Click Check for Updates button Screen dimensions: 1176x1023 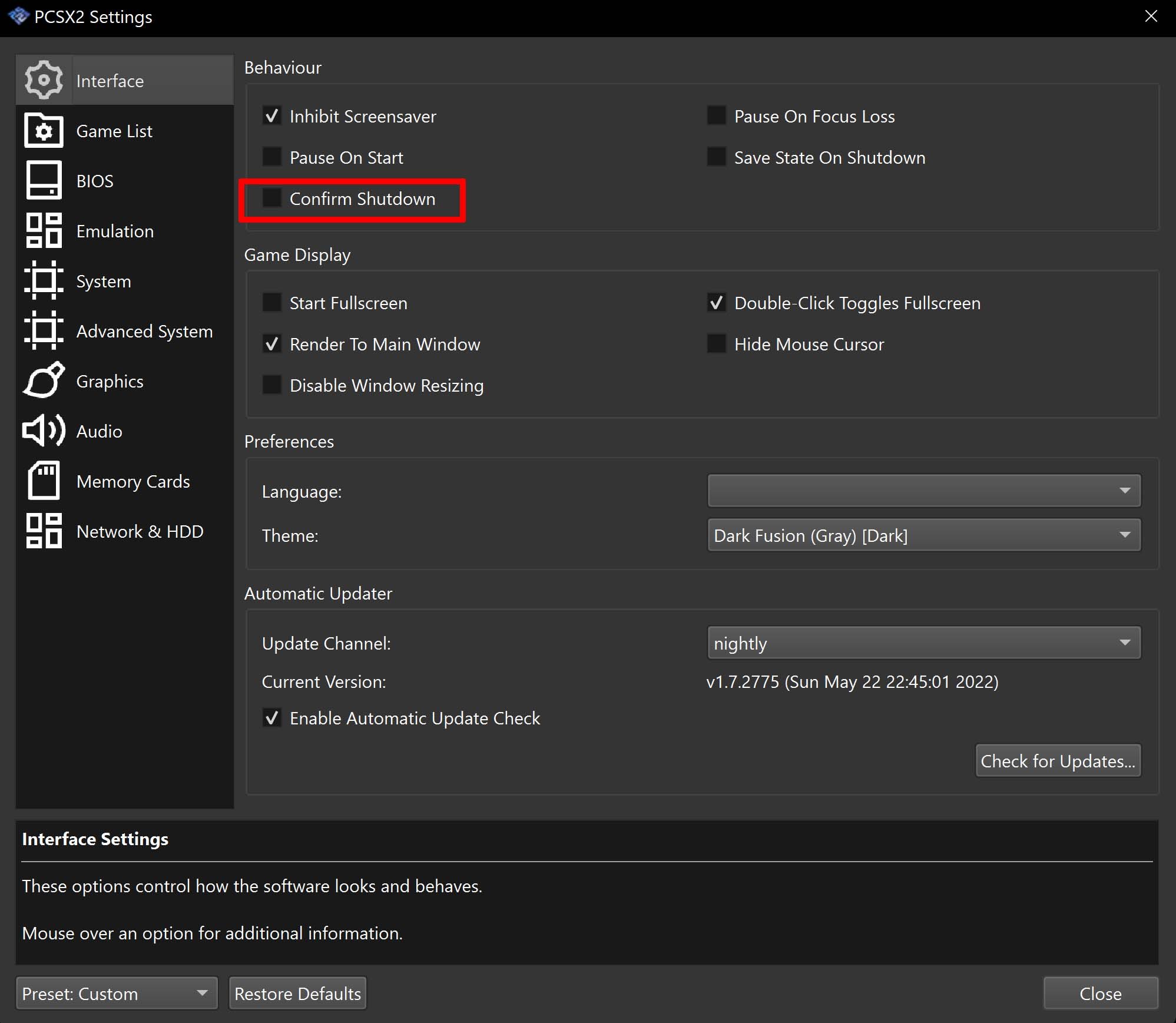[1058, 761]
